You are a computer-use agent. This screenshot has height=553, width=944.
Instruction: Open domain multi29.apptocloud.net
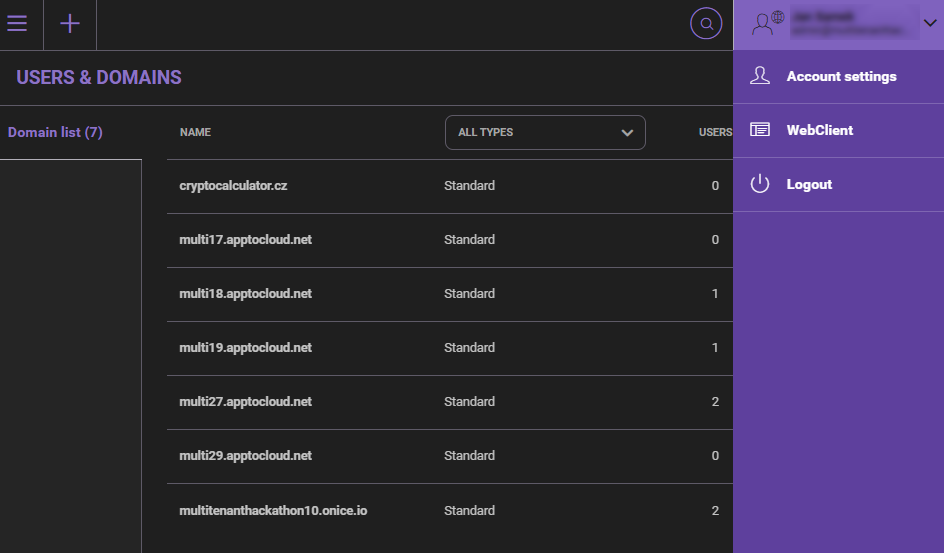(x=245, y=456)
